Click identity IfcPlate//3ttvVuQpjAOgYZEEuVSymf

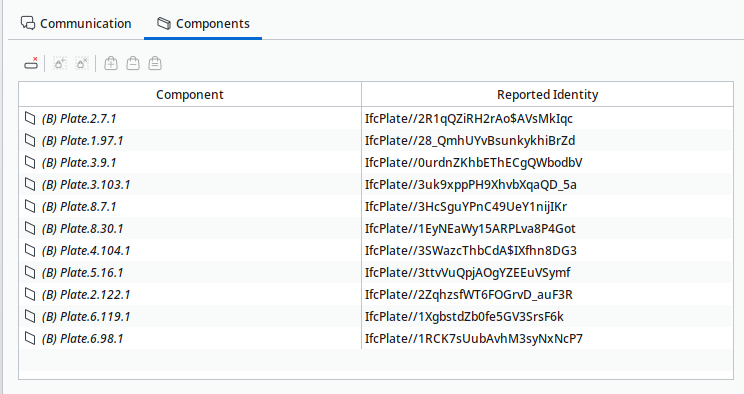pos(468,272)
